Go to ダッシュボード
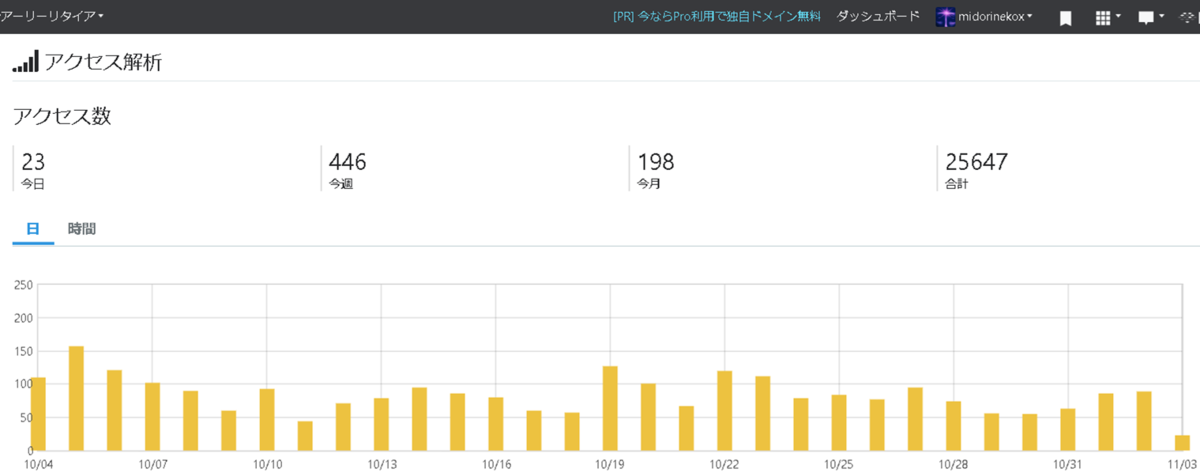Viewport: 1200px width, 476px height. 877,17
